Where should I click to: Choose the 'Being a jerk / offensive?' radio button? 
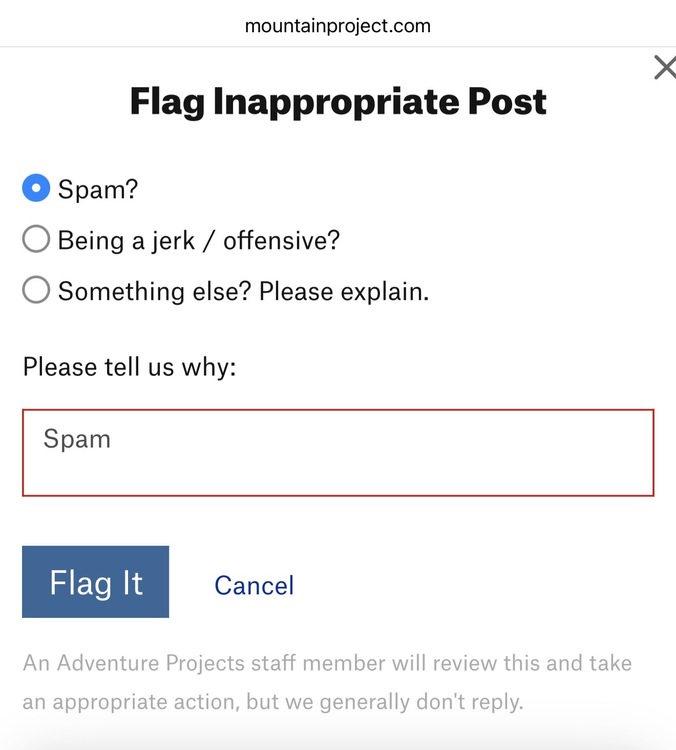[36, 239]
